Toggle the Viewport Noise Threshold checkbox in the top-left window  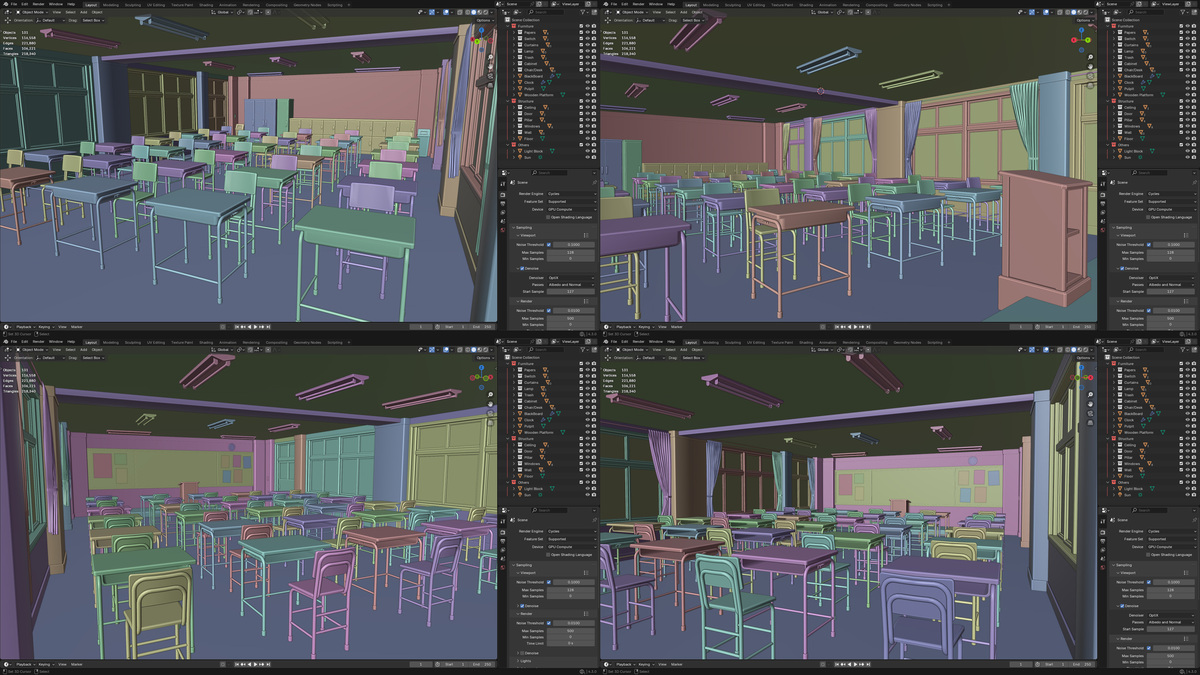point(549,245)
